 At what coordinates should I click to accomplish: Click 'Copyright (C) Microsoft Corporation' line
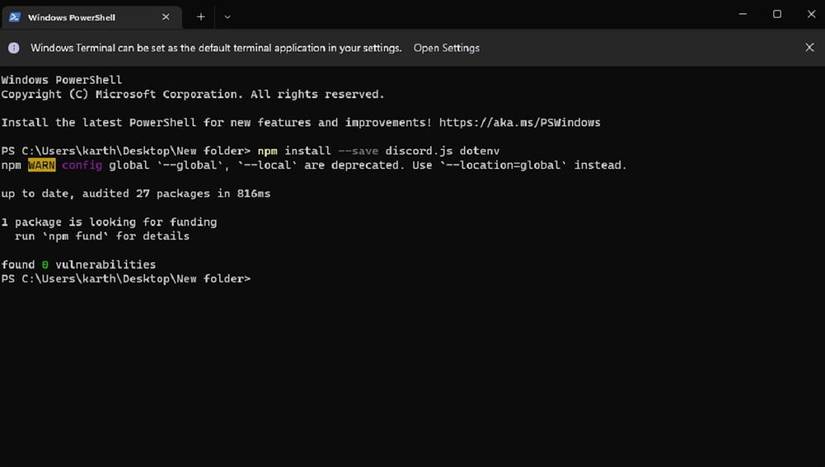pyautogui.click(x=193, y=94)
